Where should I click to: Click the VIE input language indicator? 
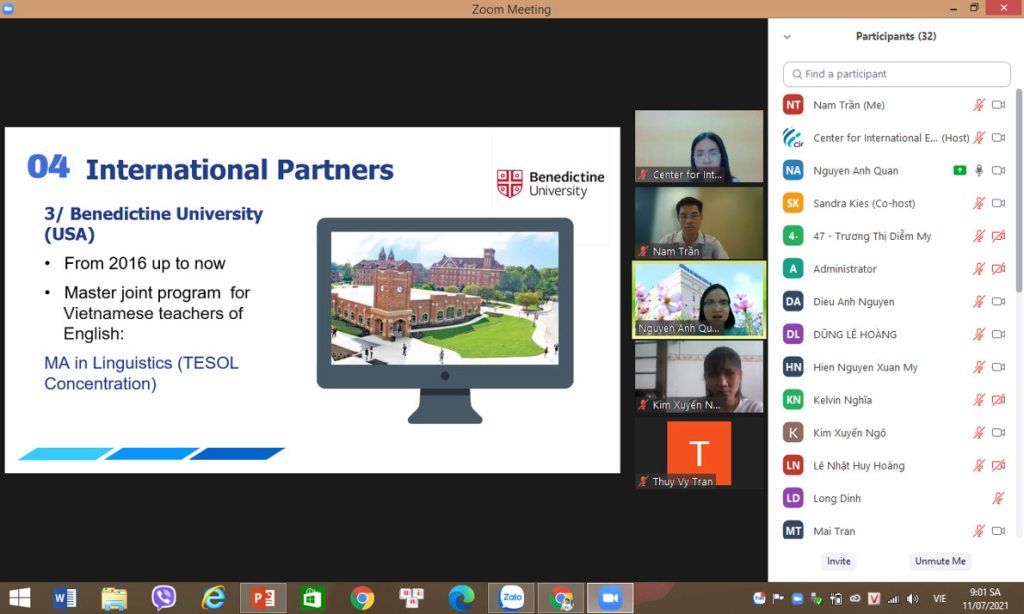(939, 598)
